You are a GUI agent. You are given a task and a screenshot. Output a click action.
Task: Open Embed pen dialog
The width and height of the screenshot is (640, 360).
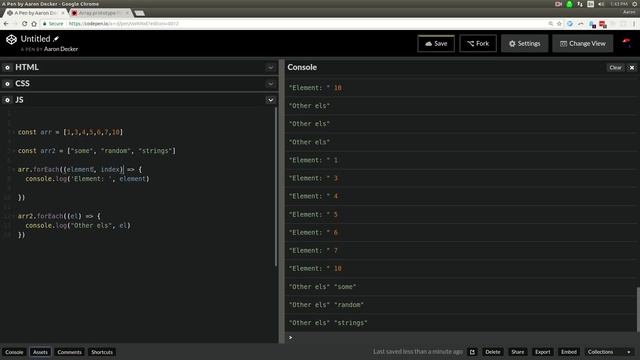pos(569,352)
